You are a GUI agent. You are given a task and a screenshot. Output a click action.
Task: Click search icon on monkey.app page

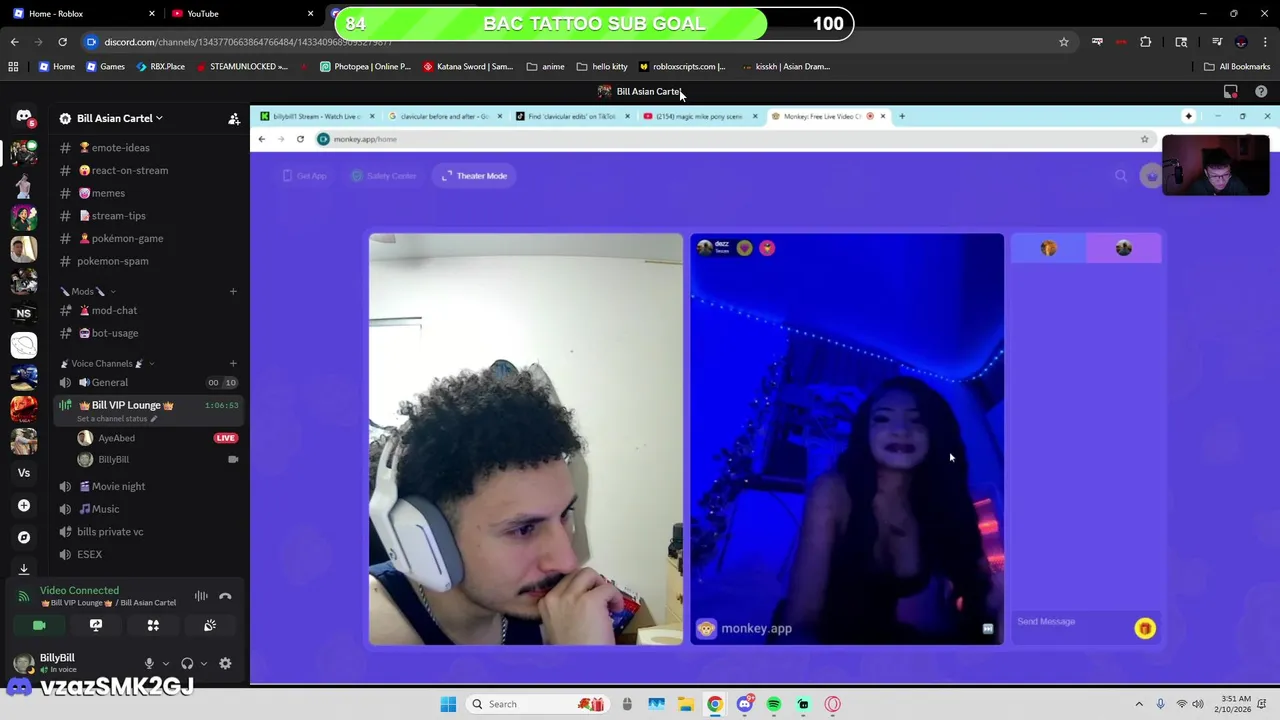[x=1121, y=176]
